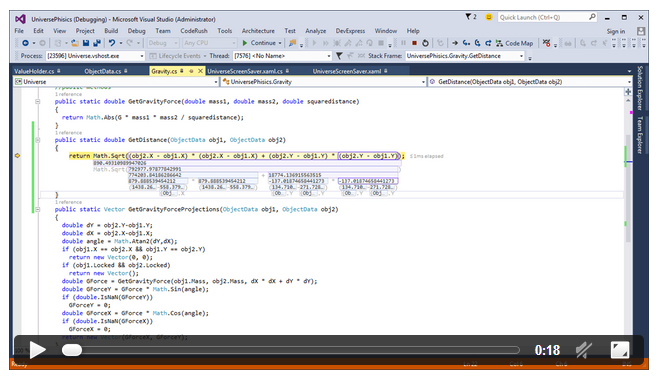Open the Debug menu
Screen dimensions: 658x377
[136, 31]
